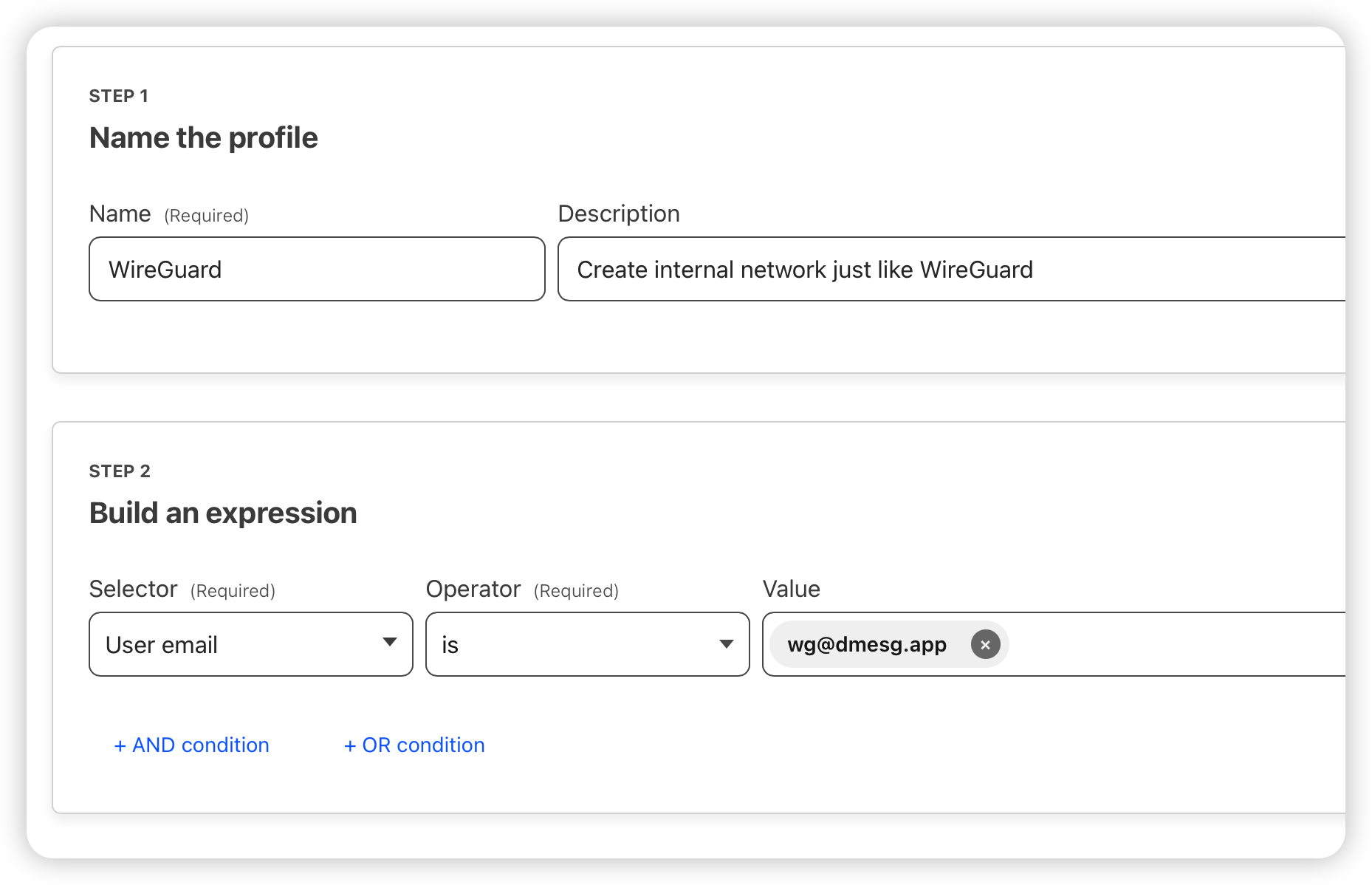This screenshot has width=1372, height=885.
Task: Click the Description field label
Action: [x=619, y=213]
